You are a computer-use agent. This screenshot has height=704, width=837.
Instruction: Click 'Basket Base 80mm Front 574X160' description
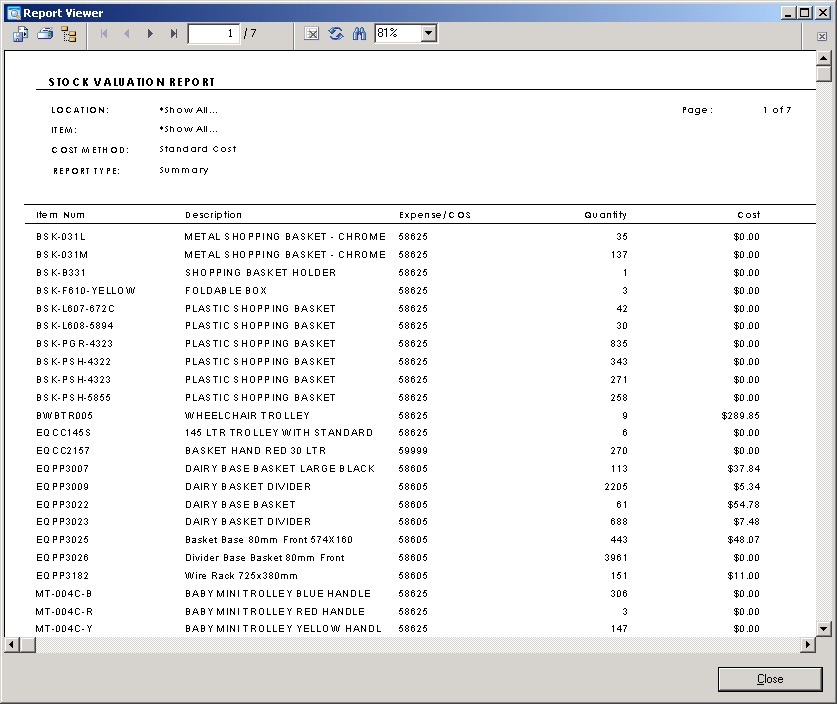click(269, 540)
